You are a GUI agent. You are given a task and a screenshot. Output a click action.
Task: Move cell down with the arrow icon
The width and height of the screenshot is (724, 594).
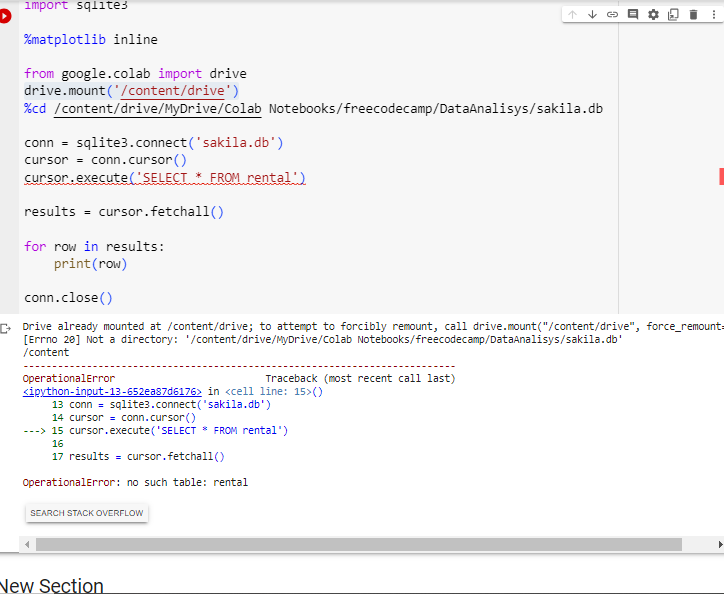592,14
